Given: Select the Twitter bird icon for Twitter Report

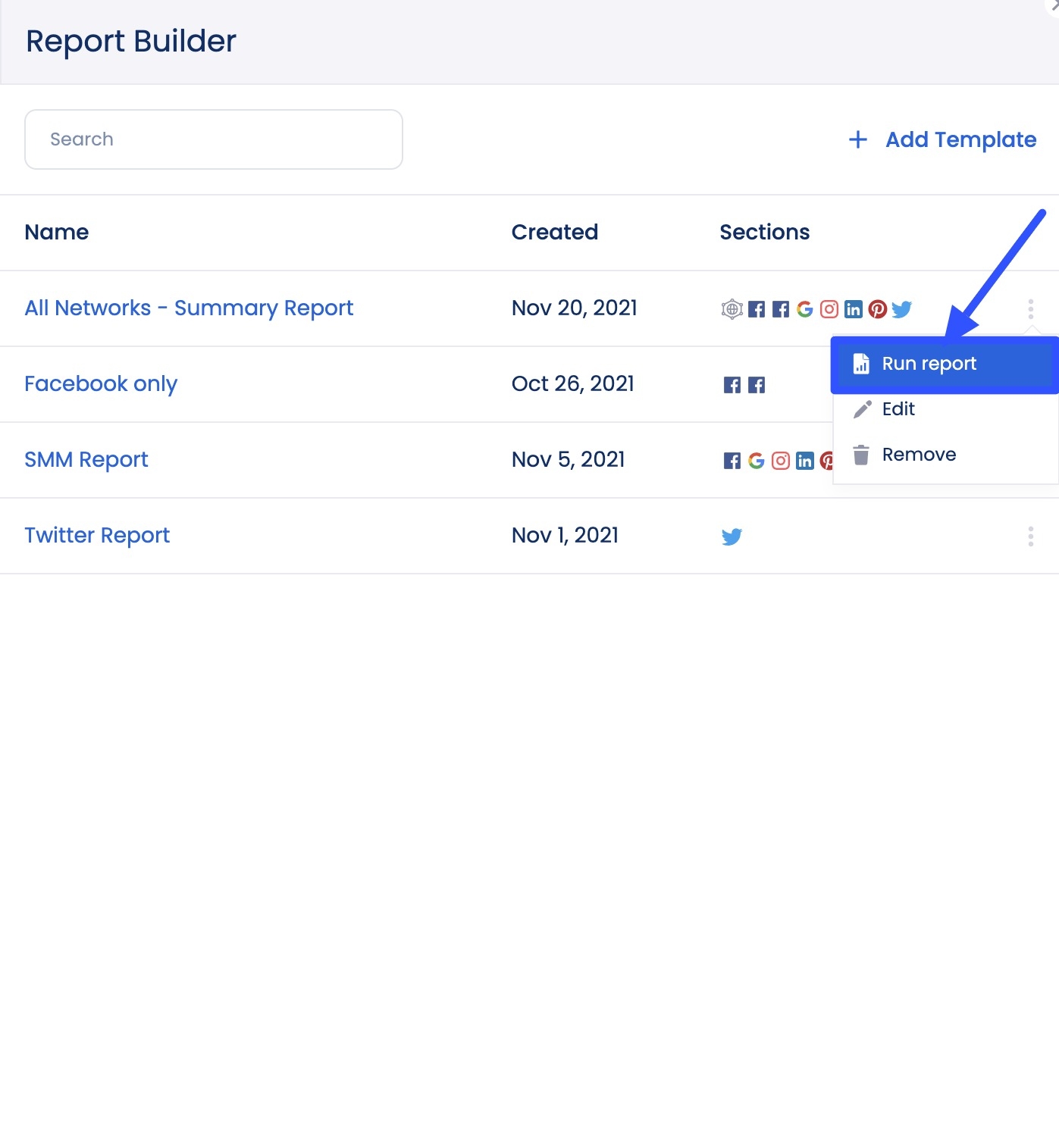Looking at the screenshot, I should (x=732, y=536).
